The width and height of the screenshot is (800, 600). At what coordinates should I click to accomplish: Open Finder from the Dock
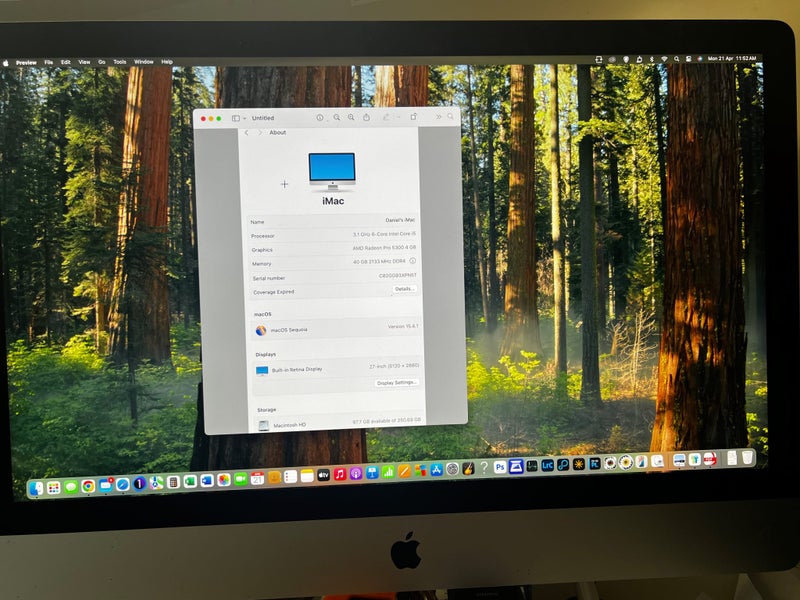click(x=37, y=488)
